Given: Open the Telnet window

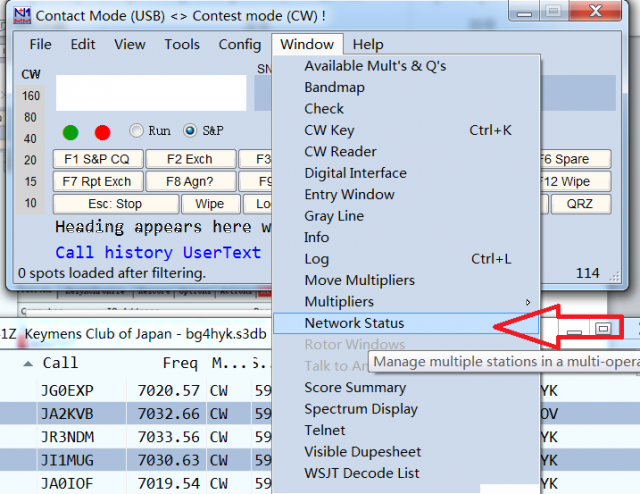Looking at the screenshot, I should click(406, 430).
